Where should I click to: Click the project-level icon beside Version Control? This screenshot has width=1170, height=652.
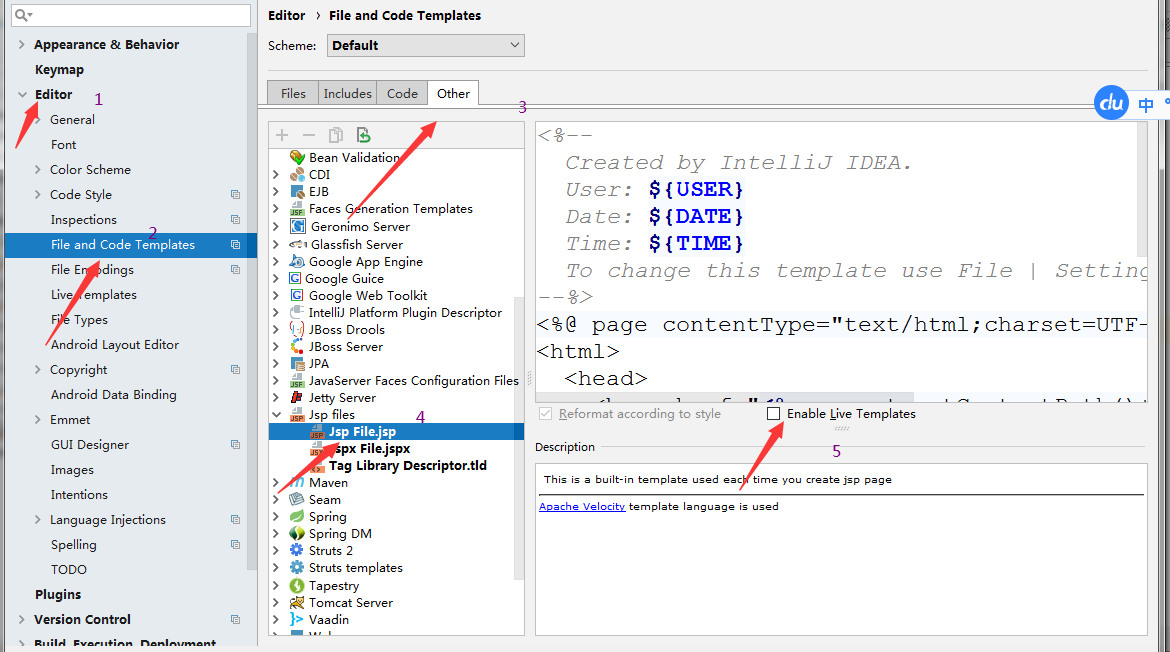coord(235,619)
